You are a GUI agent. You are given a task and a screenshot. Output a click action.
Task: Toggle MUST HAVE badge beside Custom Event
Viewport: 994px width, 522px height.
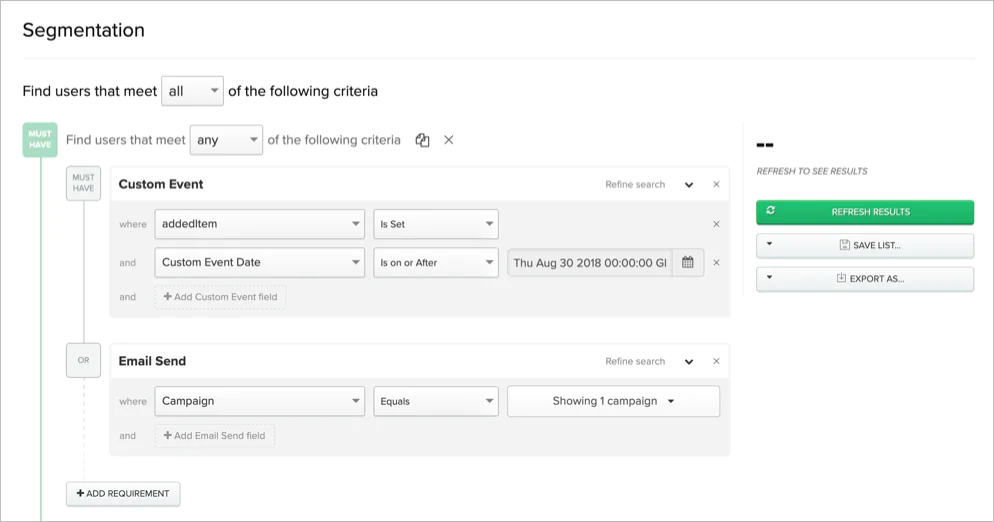(x=83, y=184)
